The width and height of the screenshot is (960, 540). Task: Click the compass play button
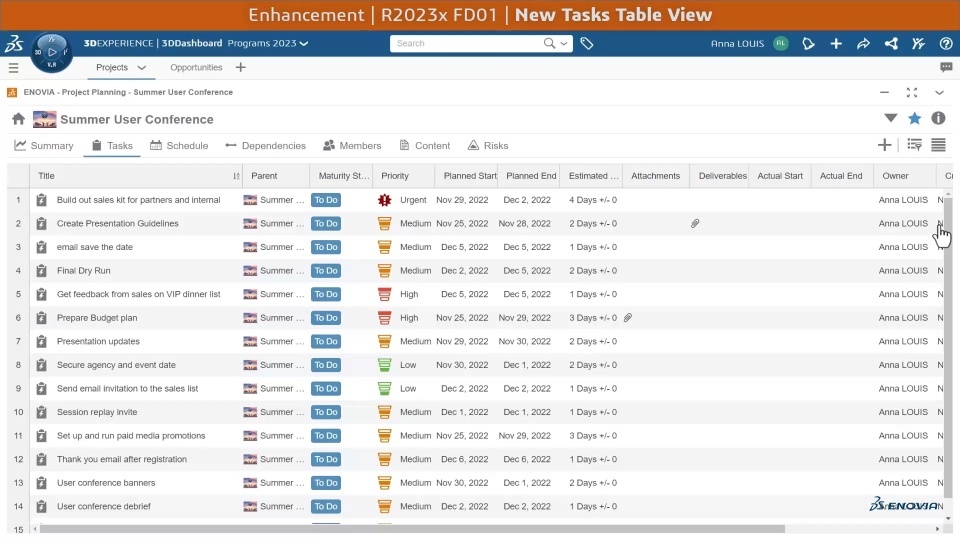click(x=52, y=52)
